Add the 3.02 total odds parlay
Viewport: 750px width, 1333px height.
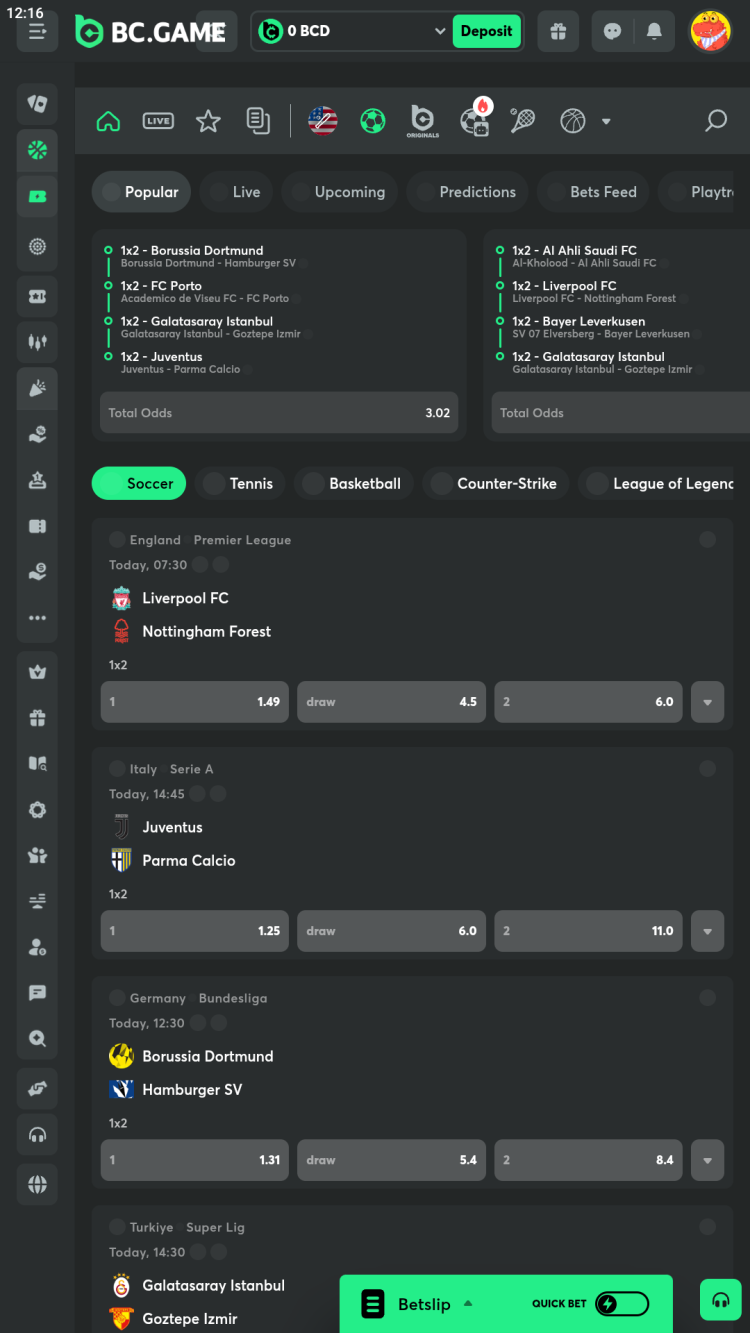click(x=279, y=413)
